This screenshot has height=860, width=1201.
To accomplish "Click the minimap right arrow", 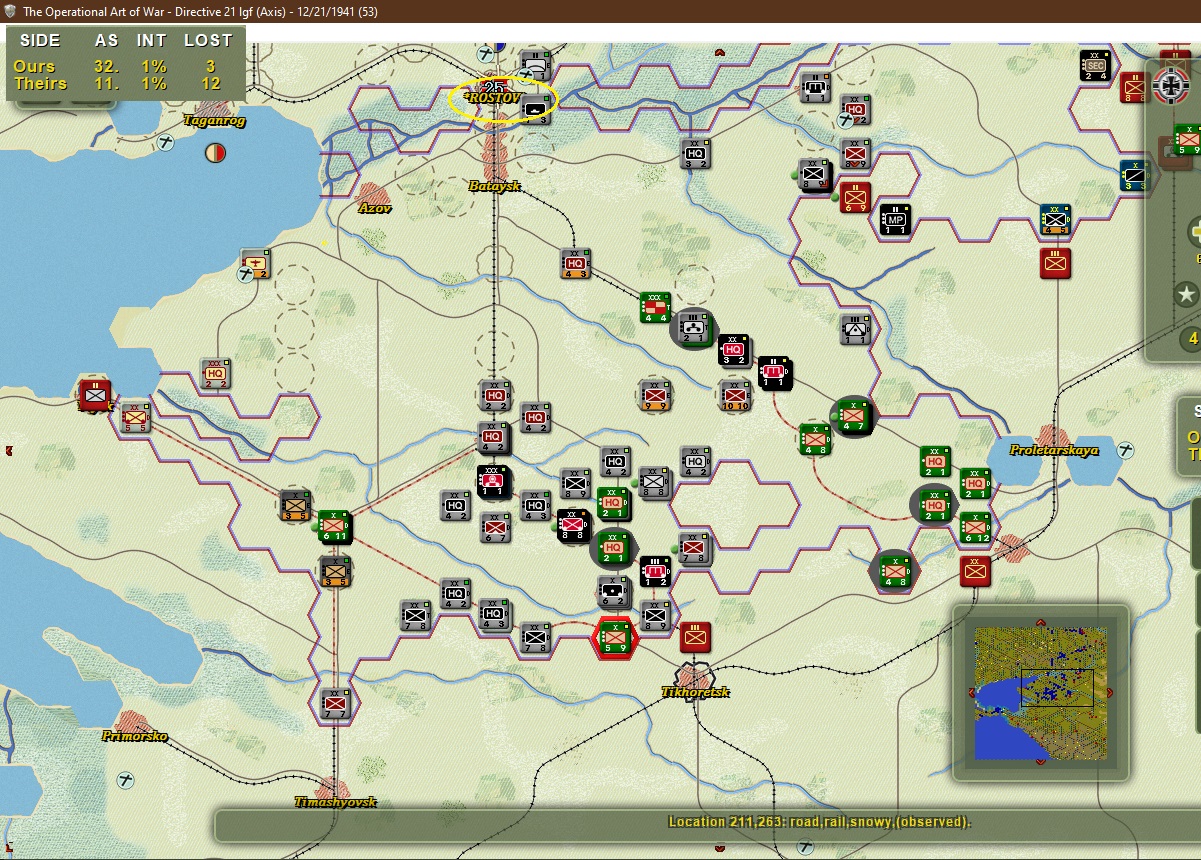I will click(x=1112, y=692).
